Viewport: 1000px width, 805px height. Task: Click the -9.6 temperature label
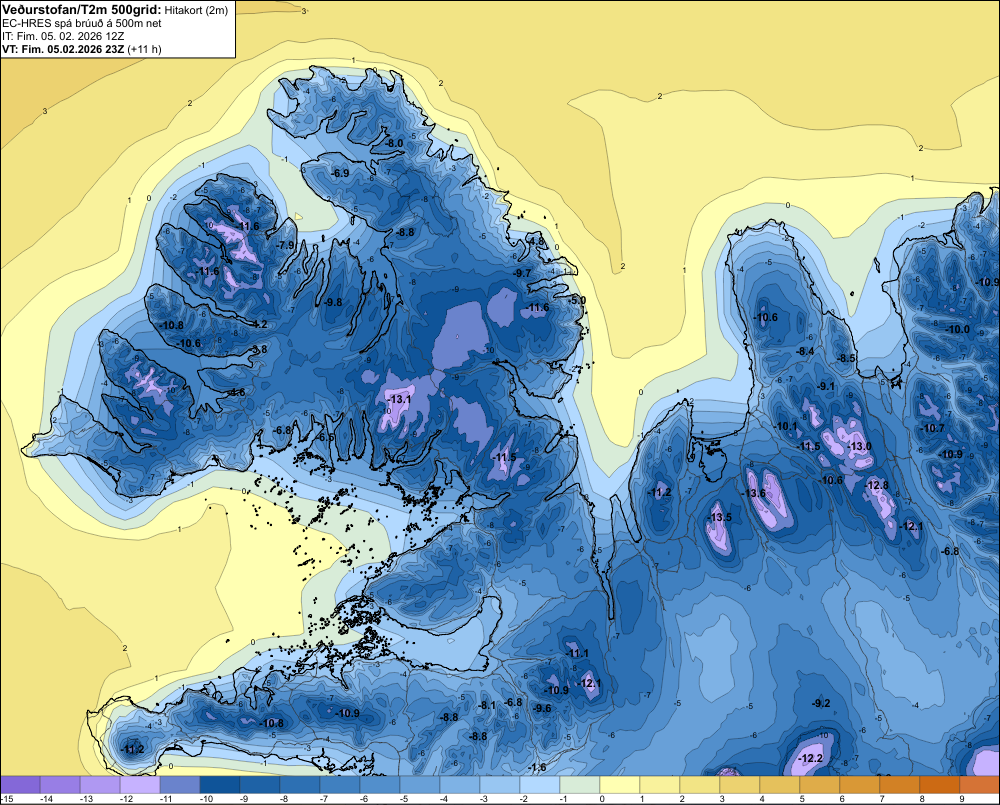click(542, 709)
